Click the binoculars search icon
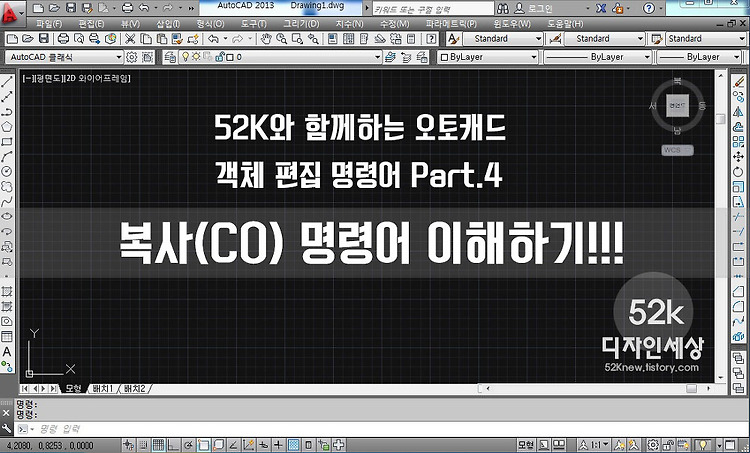The image size is (750, 453). [503, 8]
